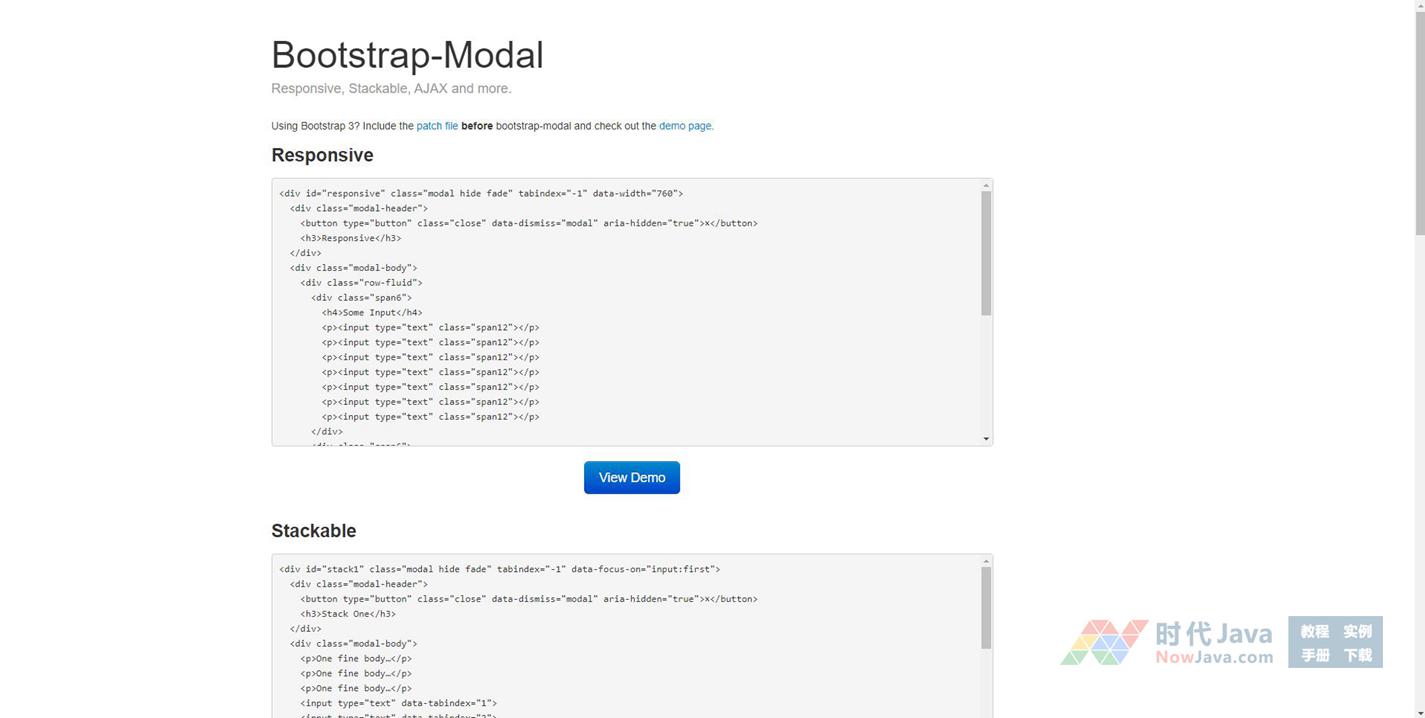Choose the 下载 watermark link
The image size is (1425, 718).
click(x=1357, y=655)
